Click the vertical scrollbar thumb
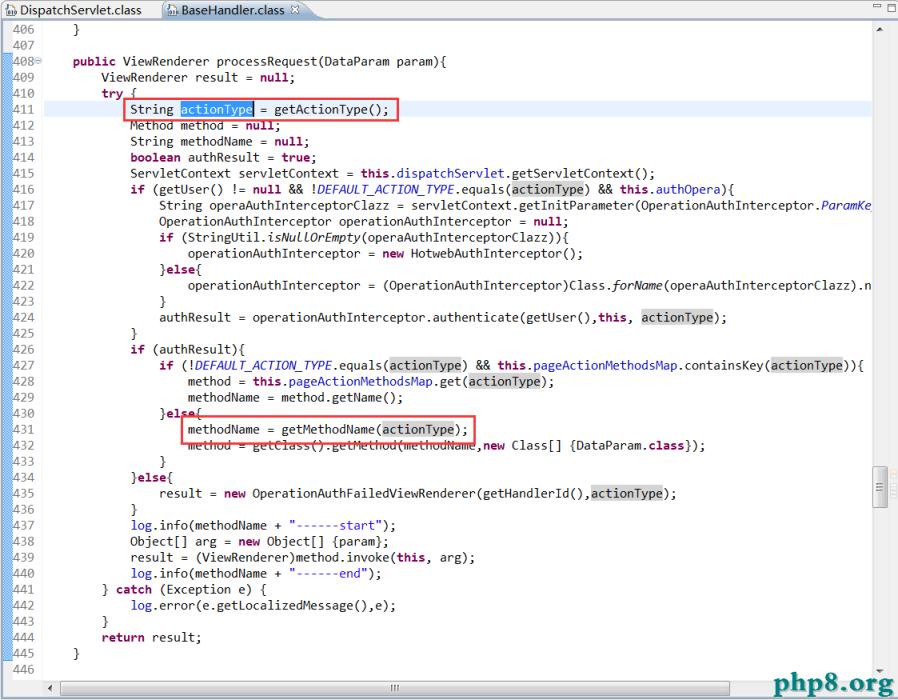 click(880, 487)
